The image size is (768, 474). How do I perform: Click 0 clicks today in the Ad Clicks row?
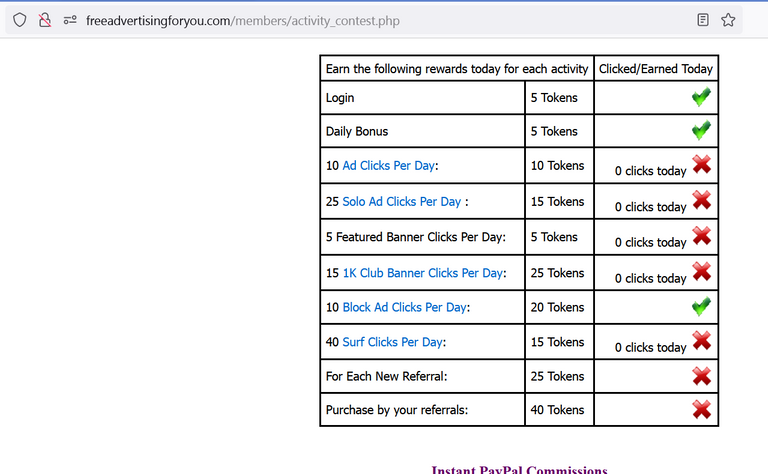pos(650,171)
